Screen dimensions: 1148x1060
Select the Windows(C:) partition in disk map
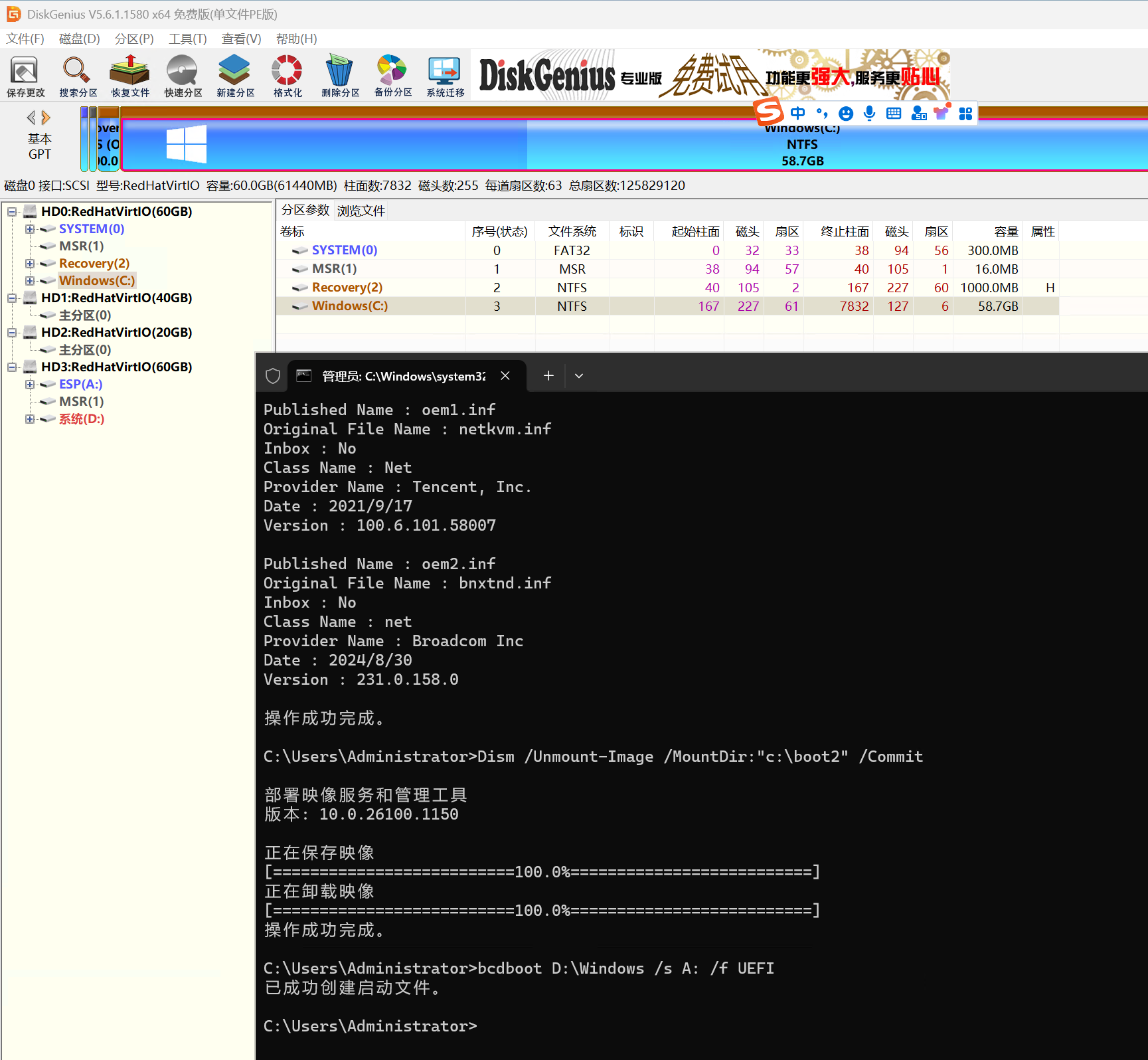pos(635,144)
